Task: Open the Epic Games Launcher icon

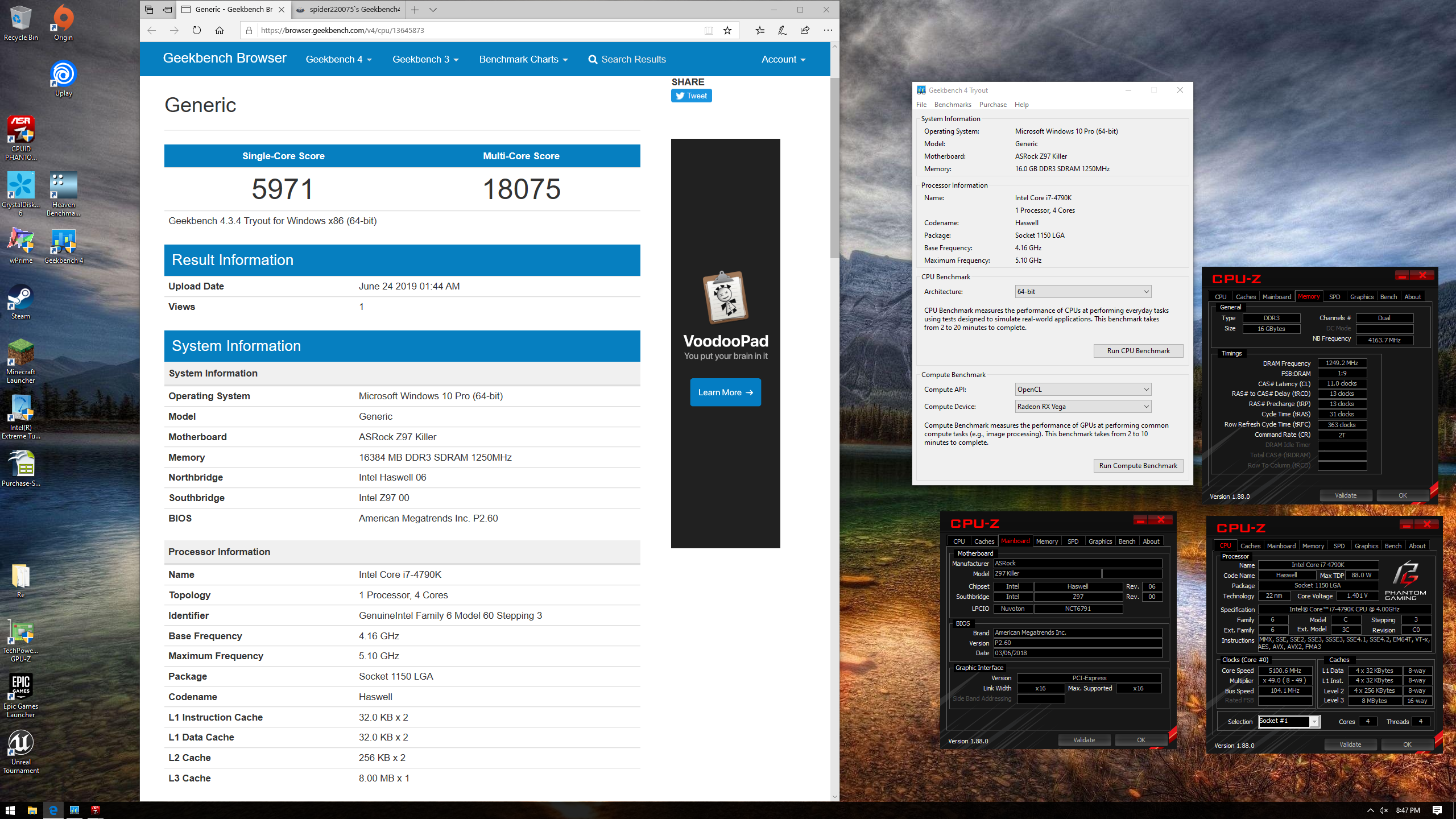Action: 21,696
